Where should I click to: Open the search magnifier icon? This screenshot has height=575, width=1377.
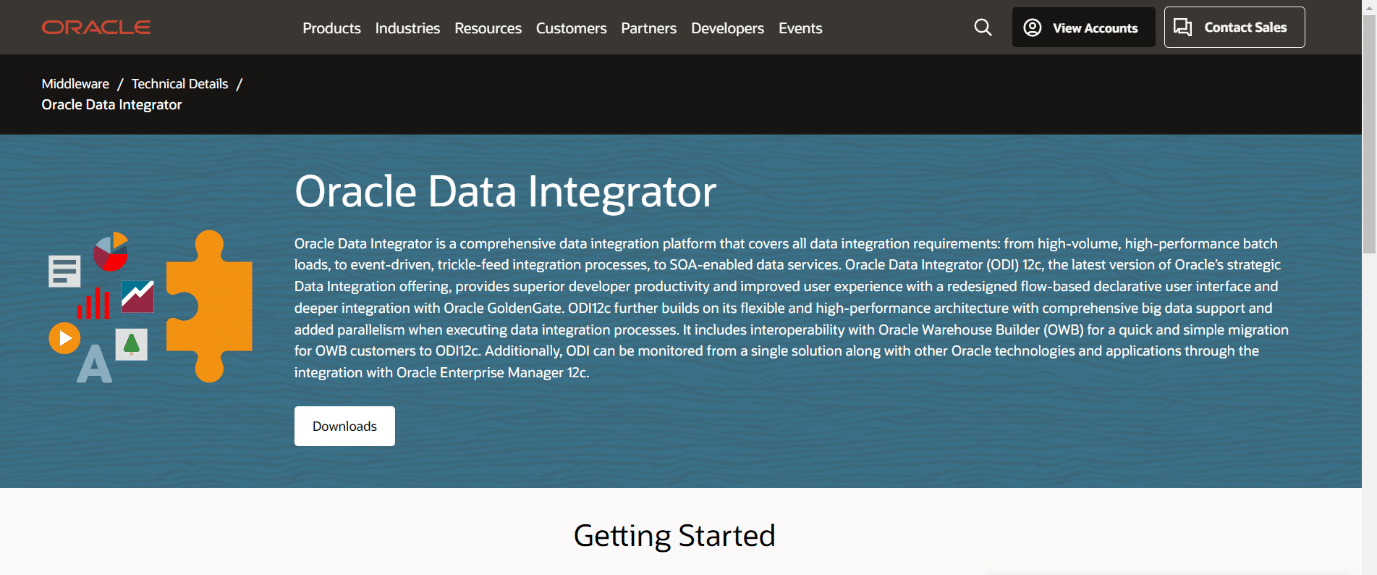click(x=983, y=28)
